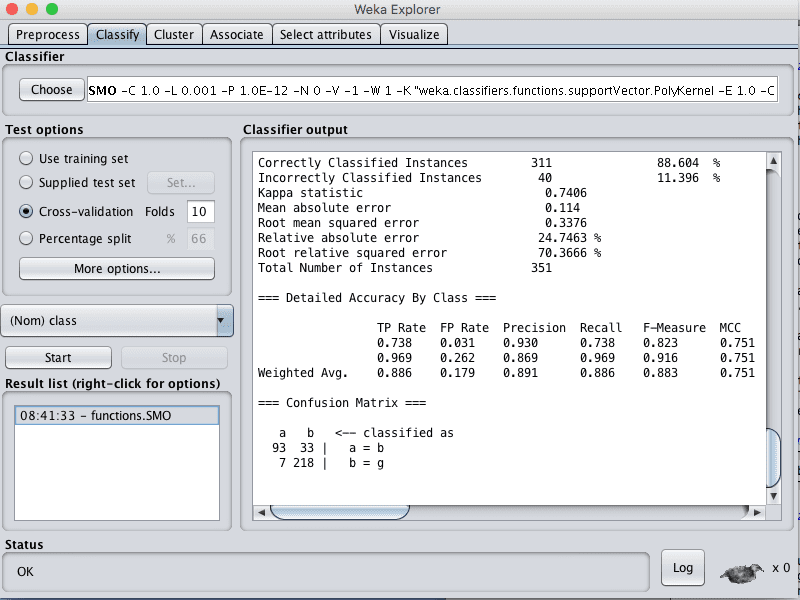Click the green maximize window button
The height and width of the screenshot is (600, 800).
52,9
